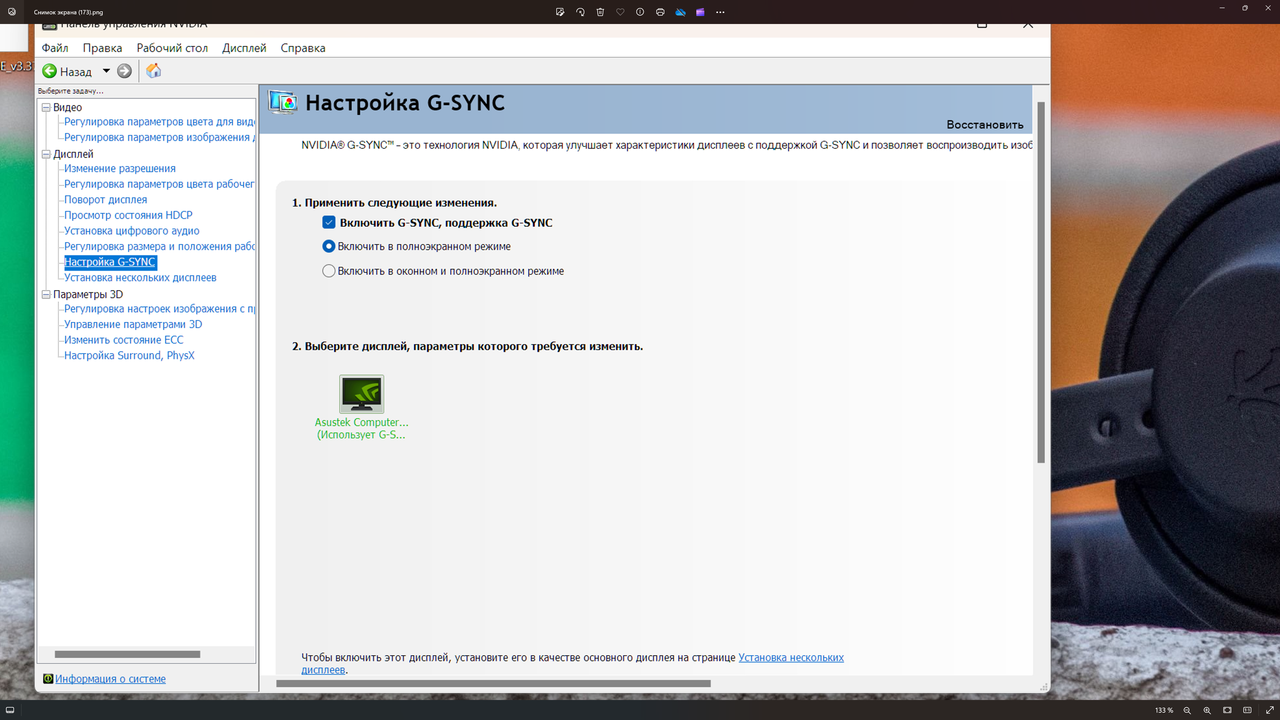Click the 133 % zoom level value
The image size is (1280, 720).
coord(1164,710)
